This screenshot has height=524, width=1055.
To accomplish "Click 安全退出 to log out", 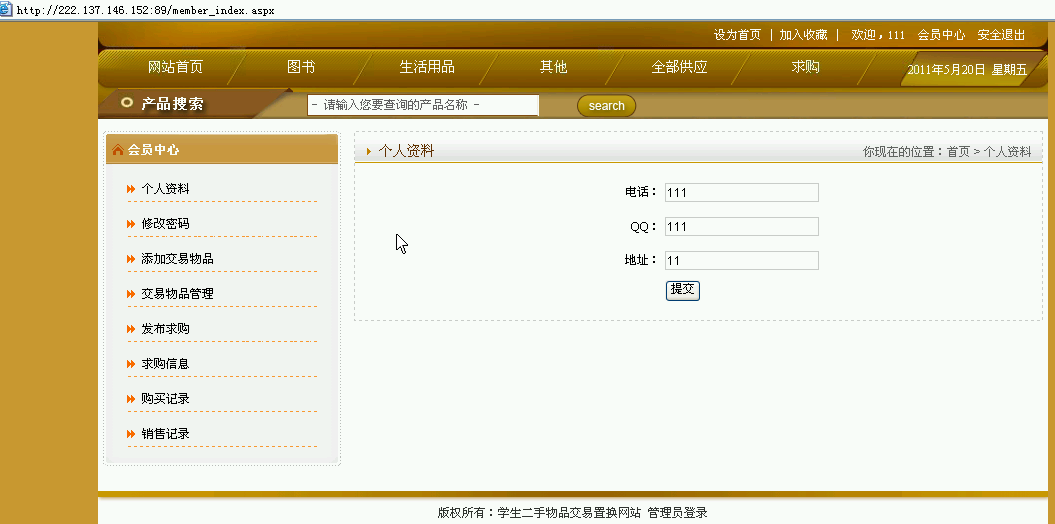I will [1001, 35].
